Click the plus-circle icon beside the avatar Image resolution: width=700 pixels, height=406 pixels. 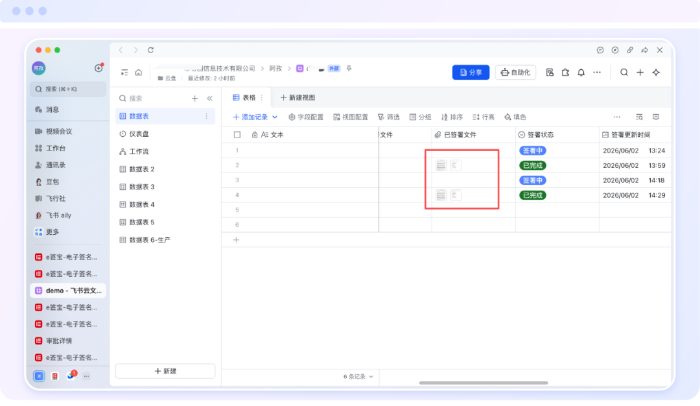[99, 68]
